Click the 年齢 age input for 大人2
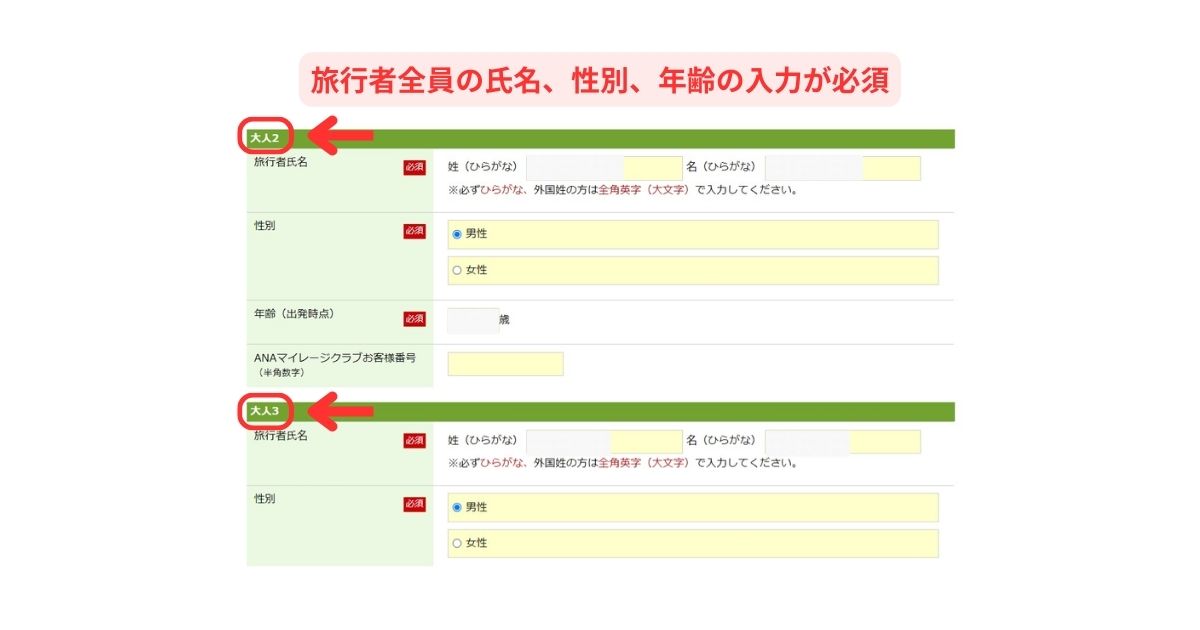1200x630 pixels. [472, 320]
